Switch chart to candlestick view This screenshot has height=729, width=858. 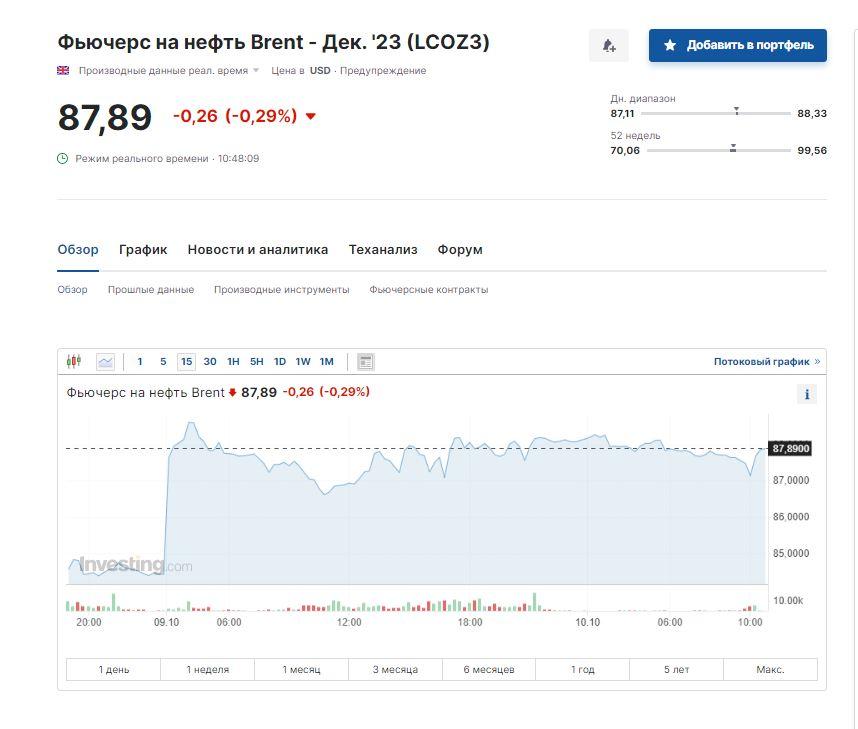click(x=74, y=362)
